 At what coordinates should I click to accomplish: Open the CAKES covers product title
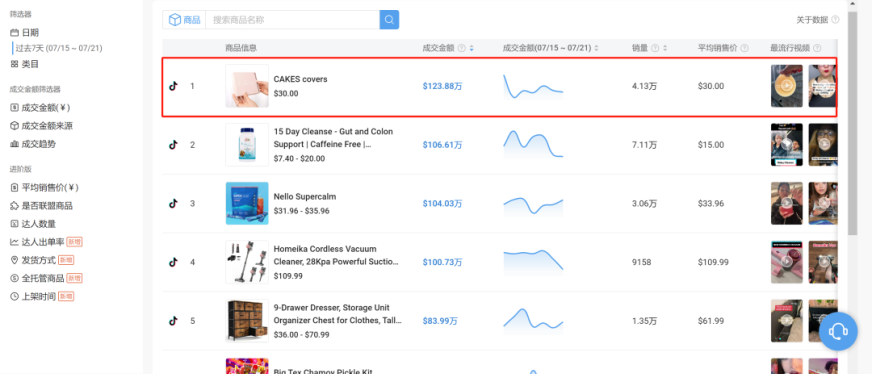tap(300, 79)
